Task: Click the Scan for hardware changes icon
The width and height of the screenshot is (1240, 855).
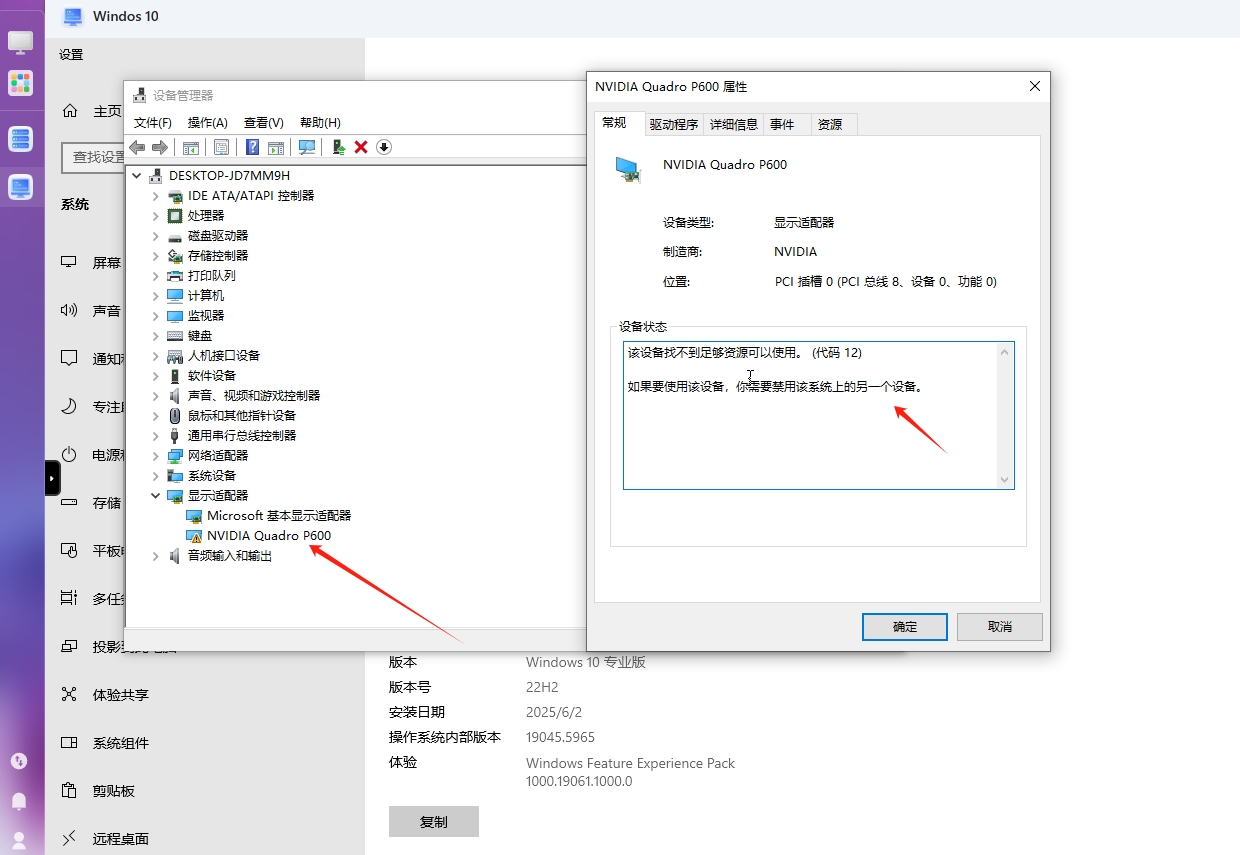Action: tap(307, 147)
